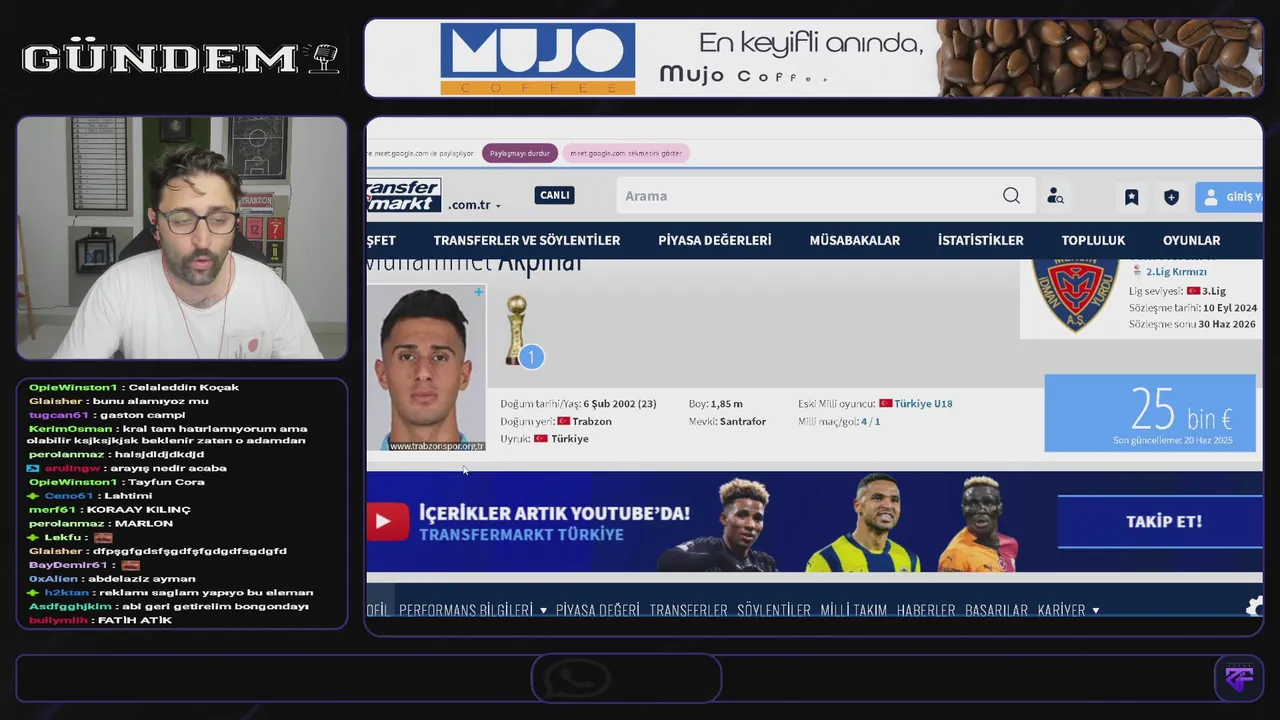Open the national team matches 4 link
Image resolution: width=1280 pixels, height=720 pixels.
[x=864, y=421]
